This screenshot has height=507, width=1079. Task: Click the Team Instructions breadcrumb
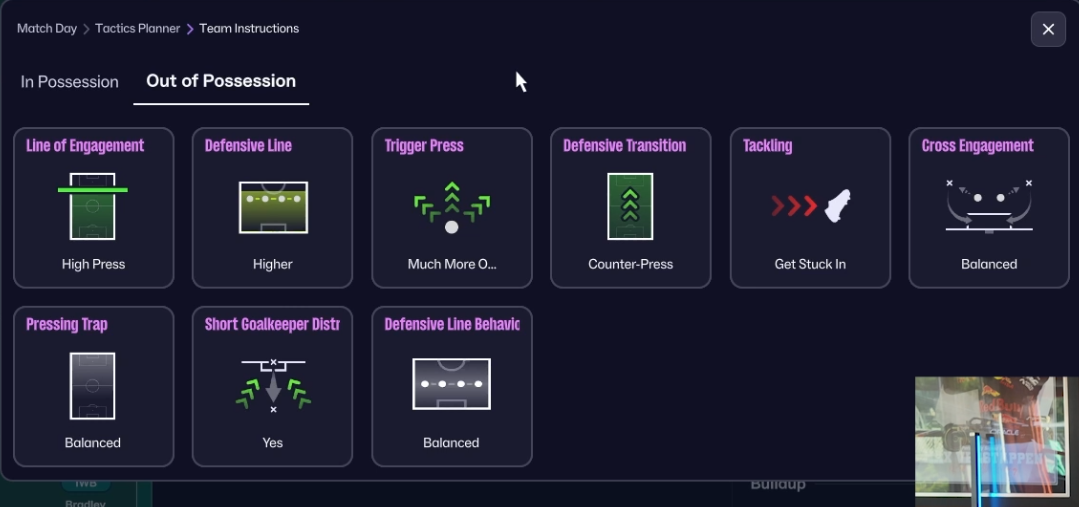249,28
